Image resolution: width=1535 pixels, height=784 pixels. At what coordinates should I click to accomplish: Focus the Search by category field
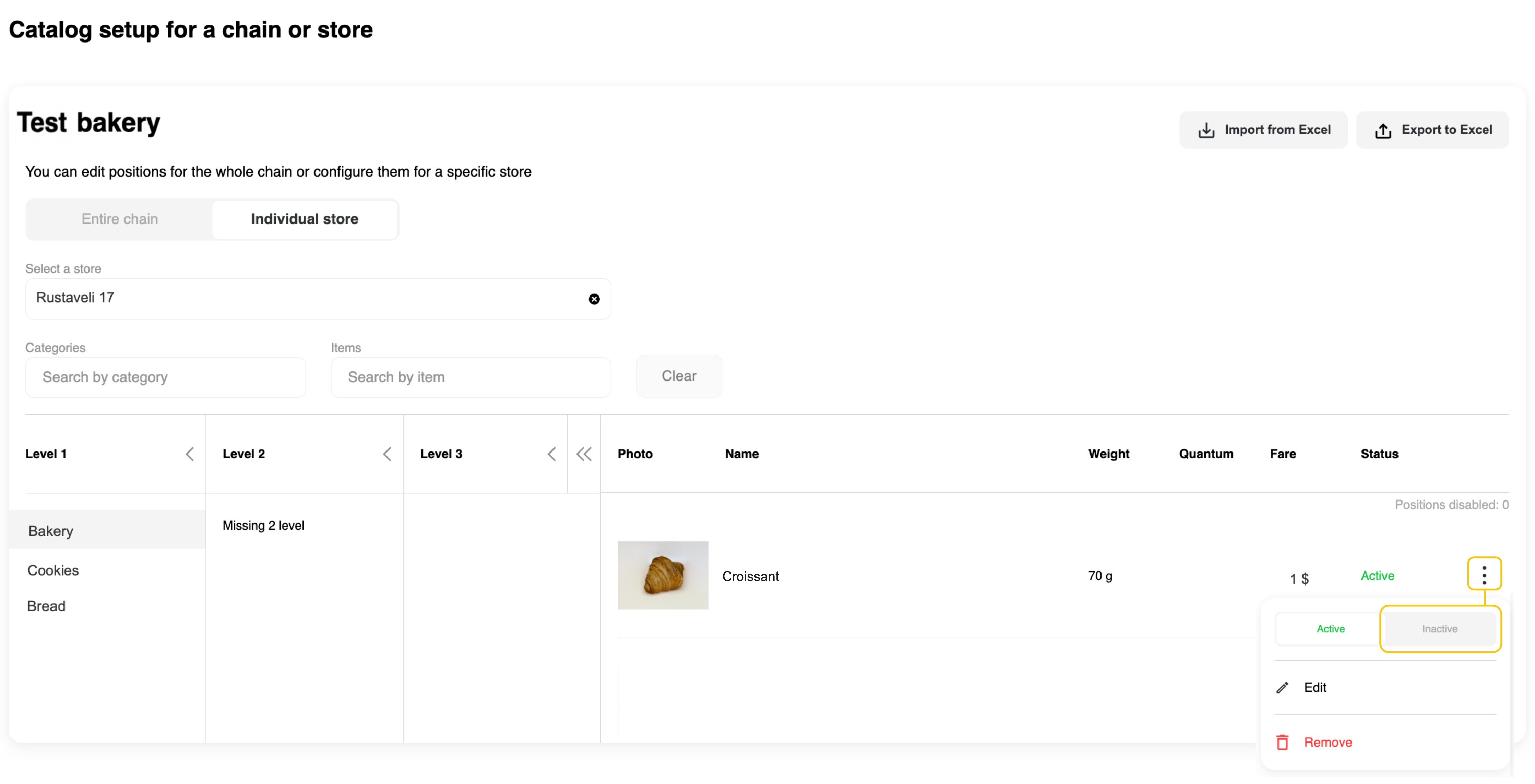click(x=166, y=377)
